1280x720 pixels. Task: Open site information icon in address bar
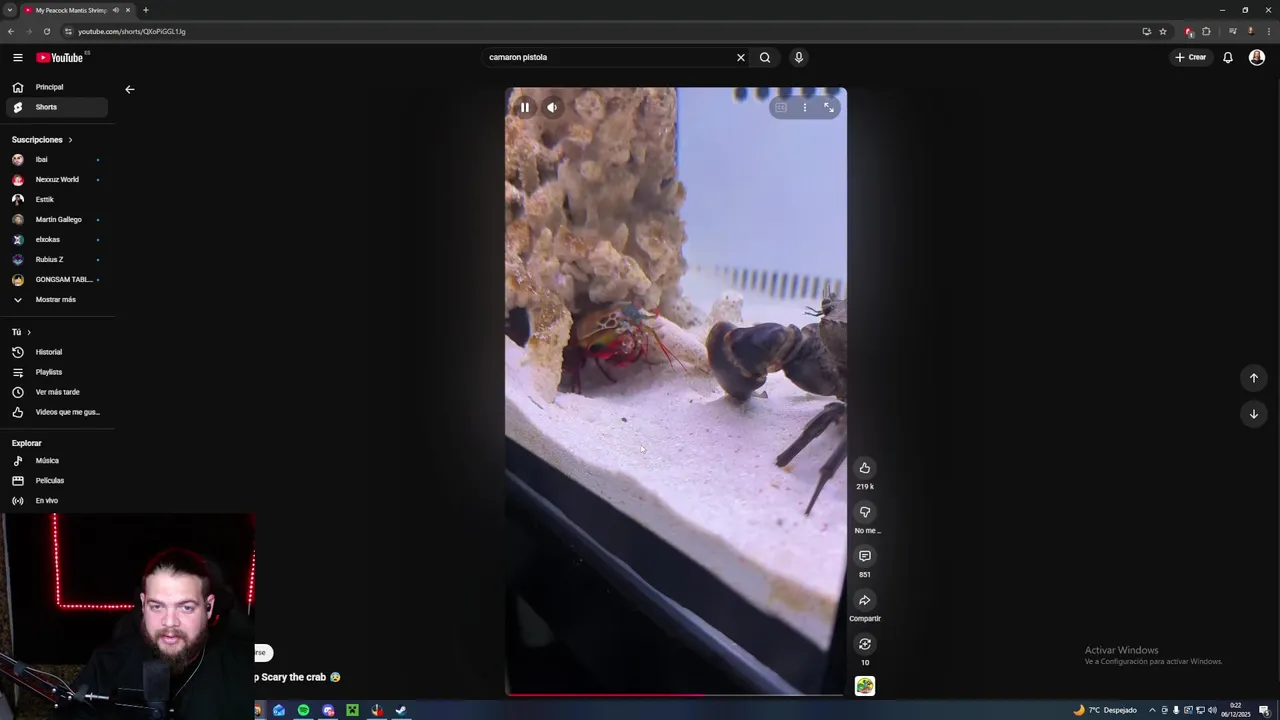[x=69, y=31]
